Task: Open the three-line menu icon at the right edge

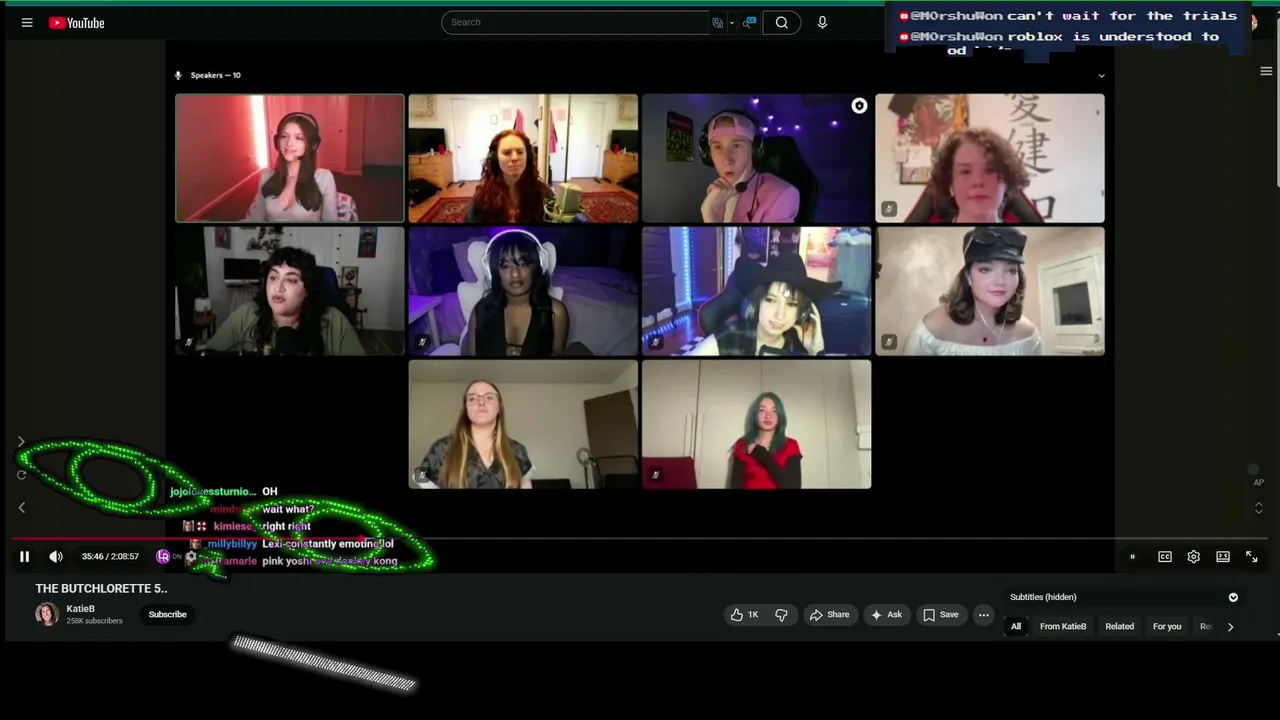Action: point(1266,71)
